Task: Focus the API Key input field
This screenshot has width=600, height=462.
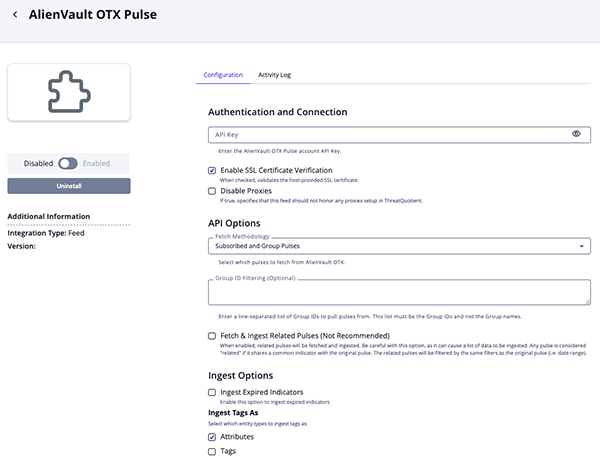Action: pyautogui.click(x=399, y=135)
